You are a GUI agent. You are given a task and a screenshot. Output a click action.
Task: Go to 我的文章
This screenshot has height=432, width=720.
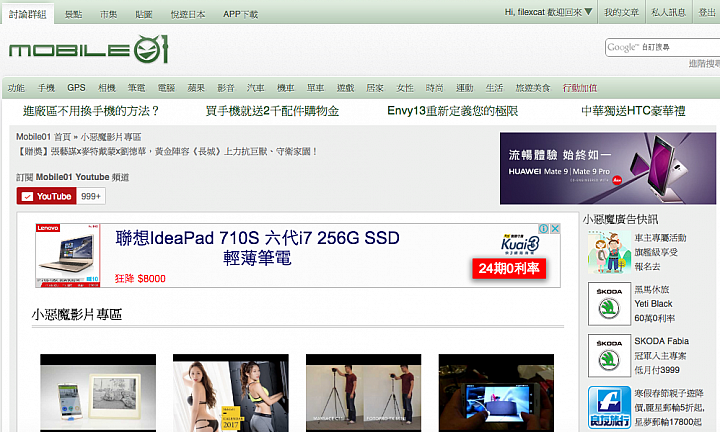coord(621,12)
